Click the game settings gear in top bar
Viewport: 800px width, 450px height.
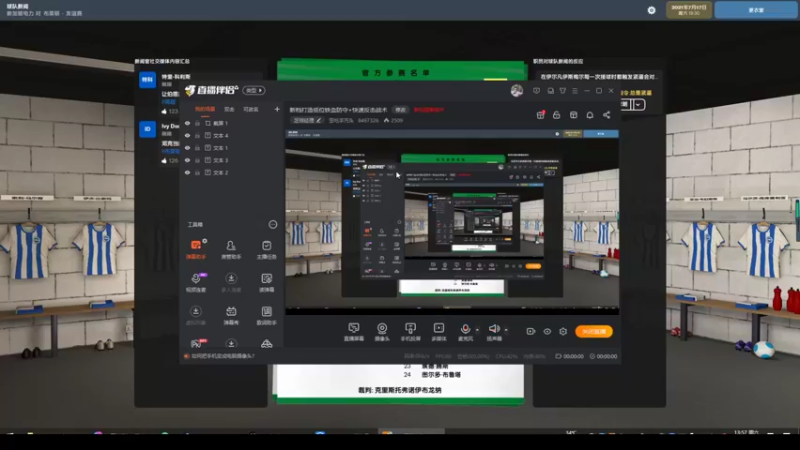click(x=652, y=10)
